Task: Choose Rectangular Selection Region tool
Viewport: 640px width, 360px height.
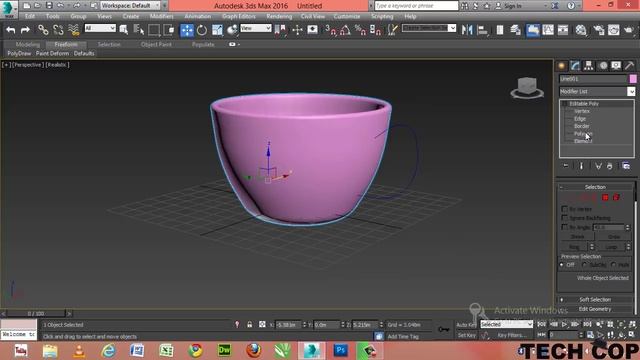Action: tap(154, 30)
